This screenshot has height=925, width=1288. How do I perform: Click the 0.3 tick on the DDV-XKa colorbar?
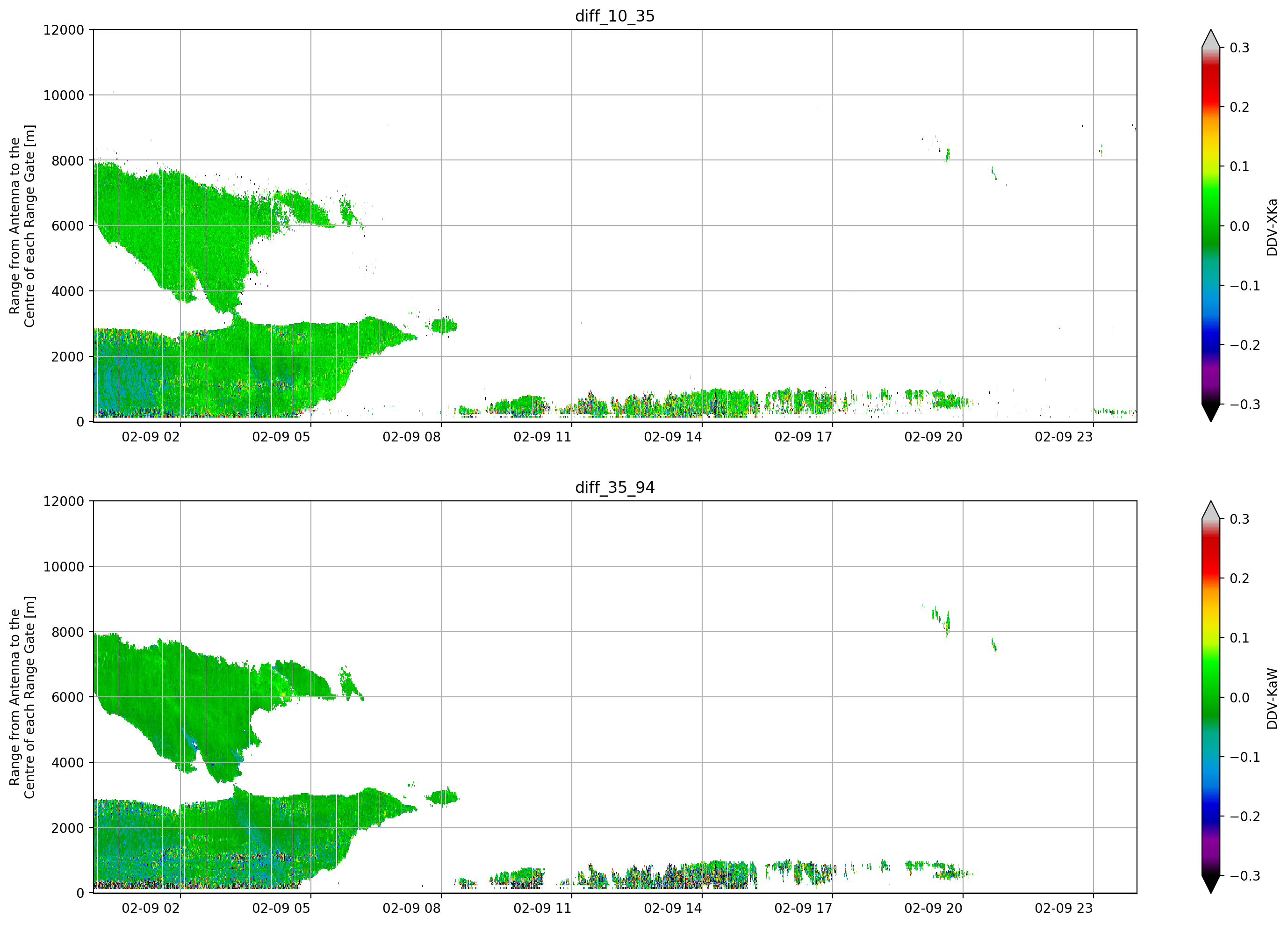(x=1240, y=48)
